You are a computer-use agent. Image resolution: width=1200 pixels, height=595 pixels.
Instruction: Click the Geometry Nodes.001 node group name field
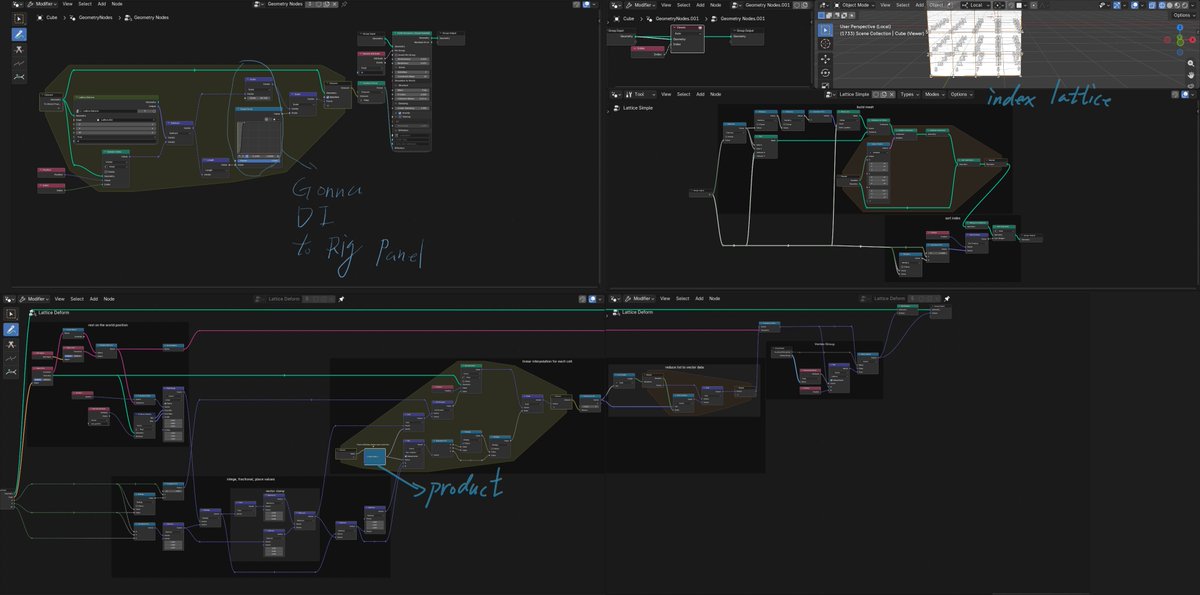point(768,5)
